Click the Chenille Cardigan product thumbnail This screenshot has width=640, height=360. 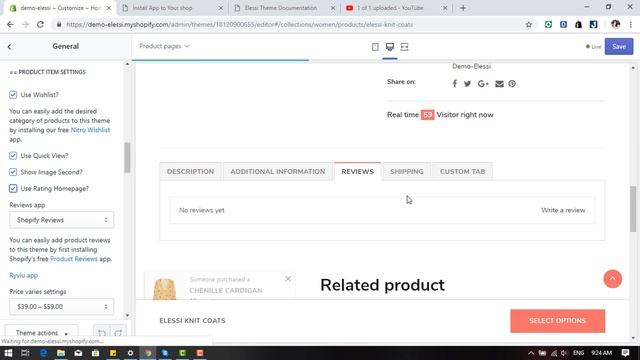click(164, 288)
